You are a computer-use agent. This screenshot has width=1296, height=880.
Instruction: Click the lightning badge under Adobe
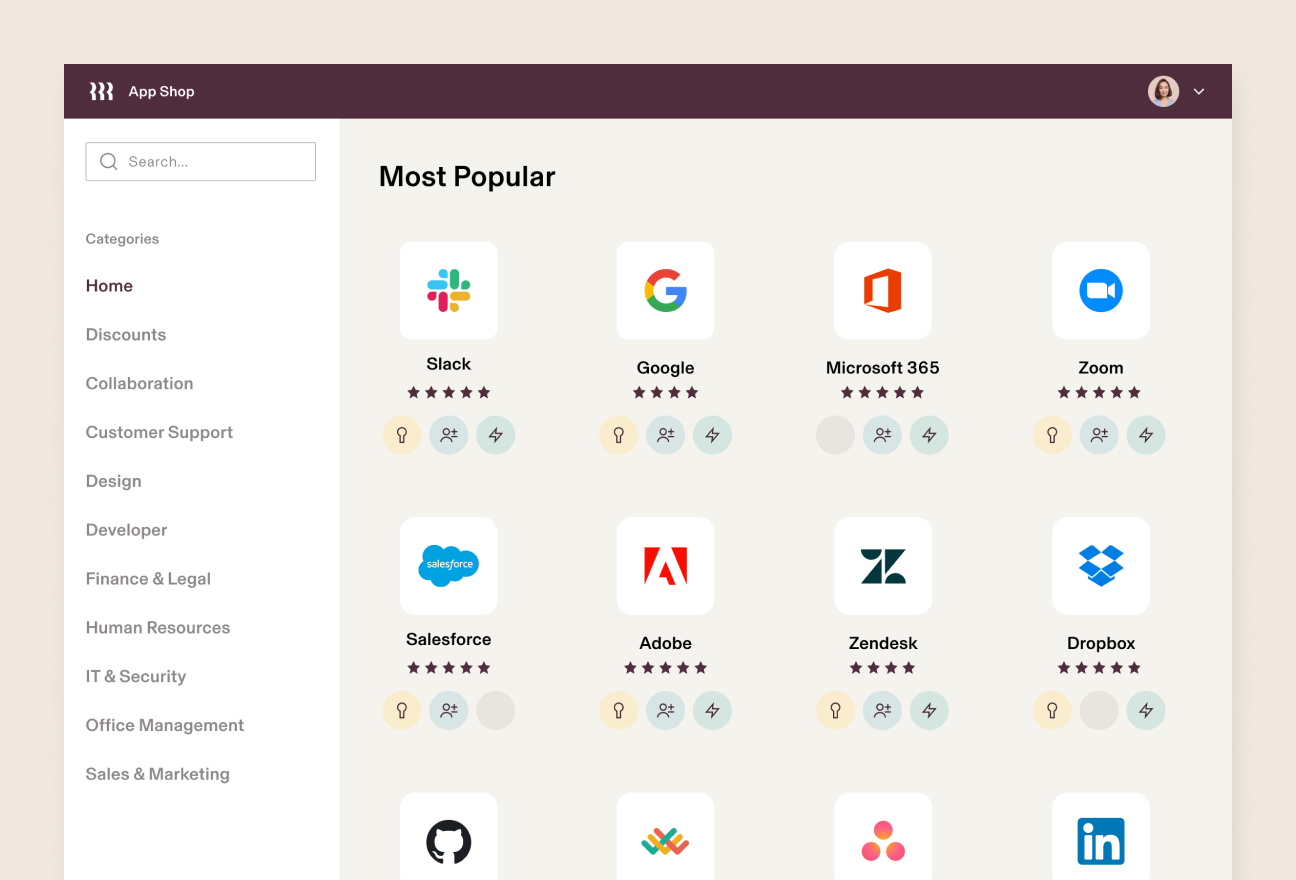[712, 710]
